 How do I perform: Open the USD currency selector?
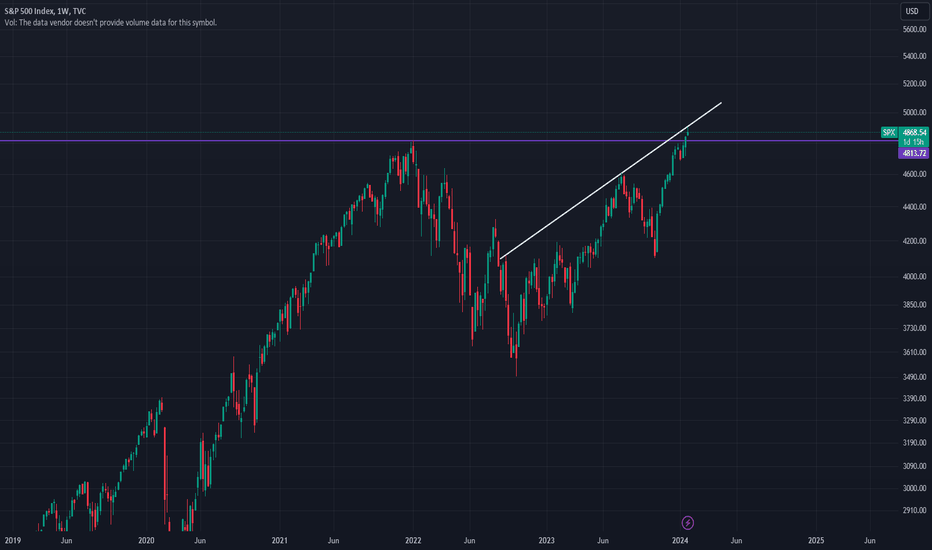(912, 11)
